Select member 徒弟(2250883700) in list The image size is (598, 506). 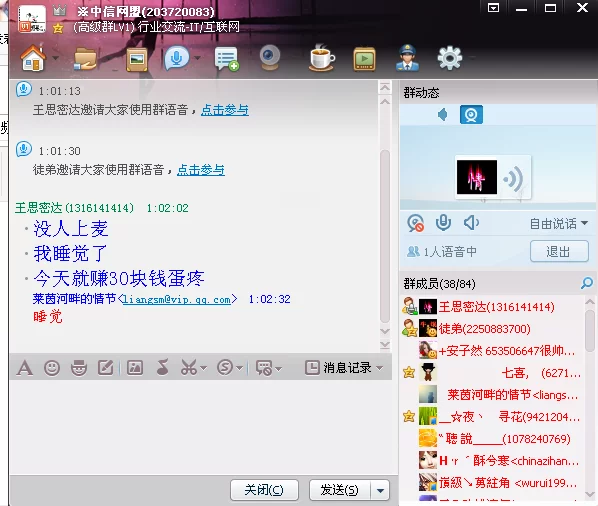[492, 329]
